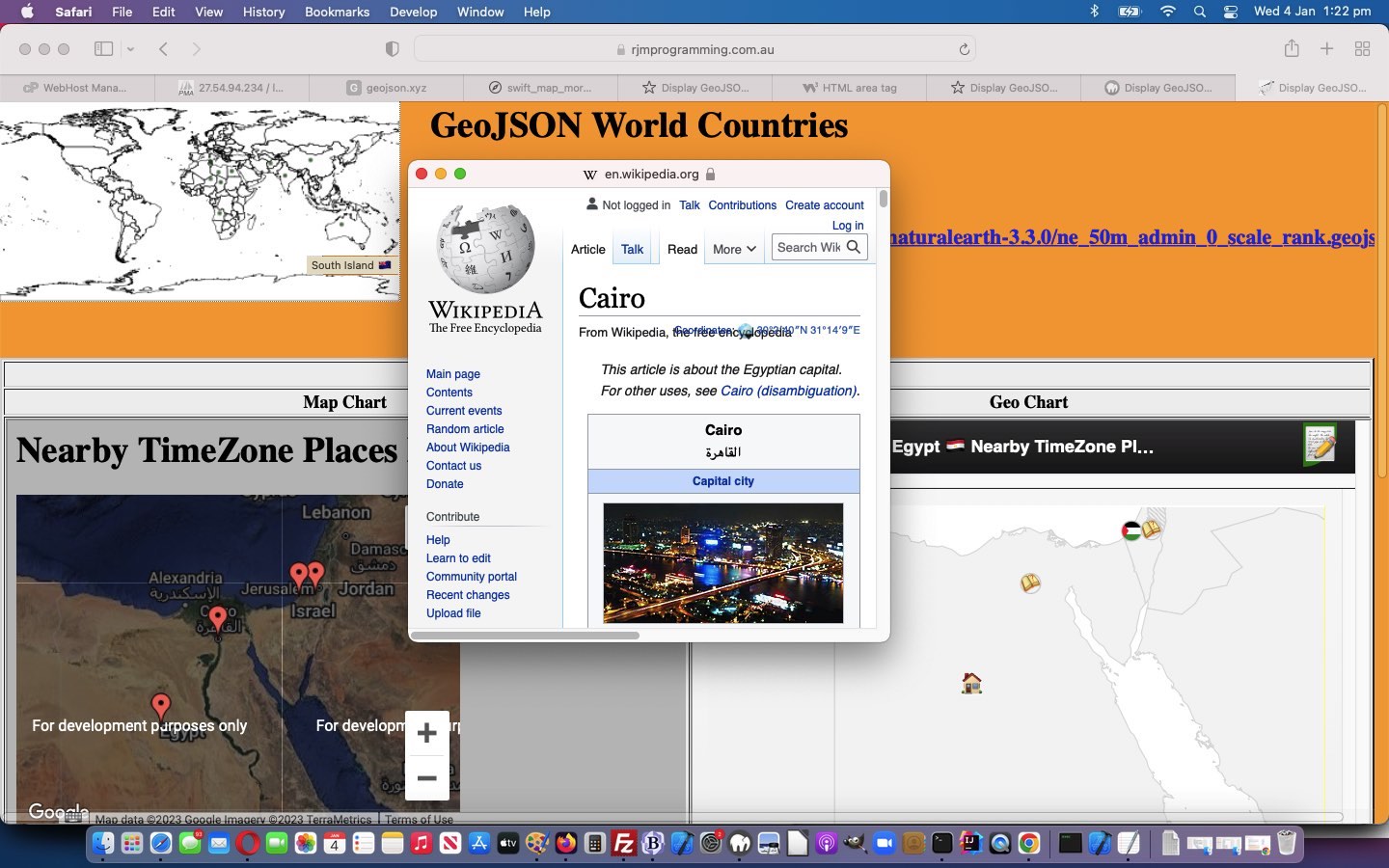Launch Opera browser from the Dock
The image size is (1389, 868).
tap(248, 843)
